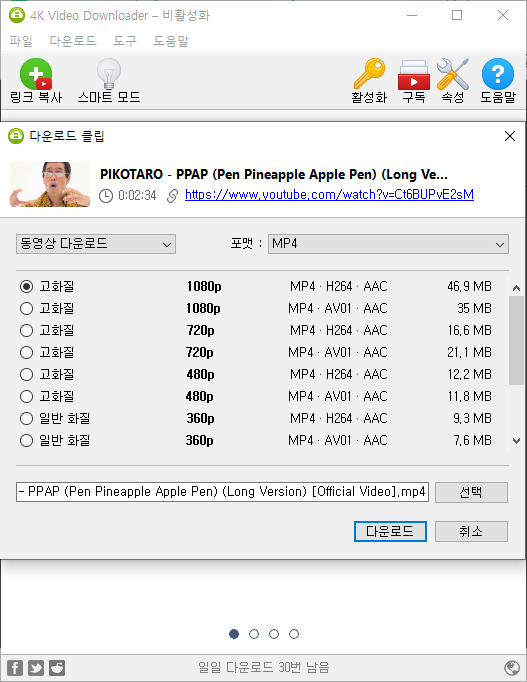Click the link chain icon beside the URL

coord(172,196)
